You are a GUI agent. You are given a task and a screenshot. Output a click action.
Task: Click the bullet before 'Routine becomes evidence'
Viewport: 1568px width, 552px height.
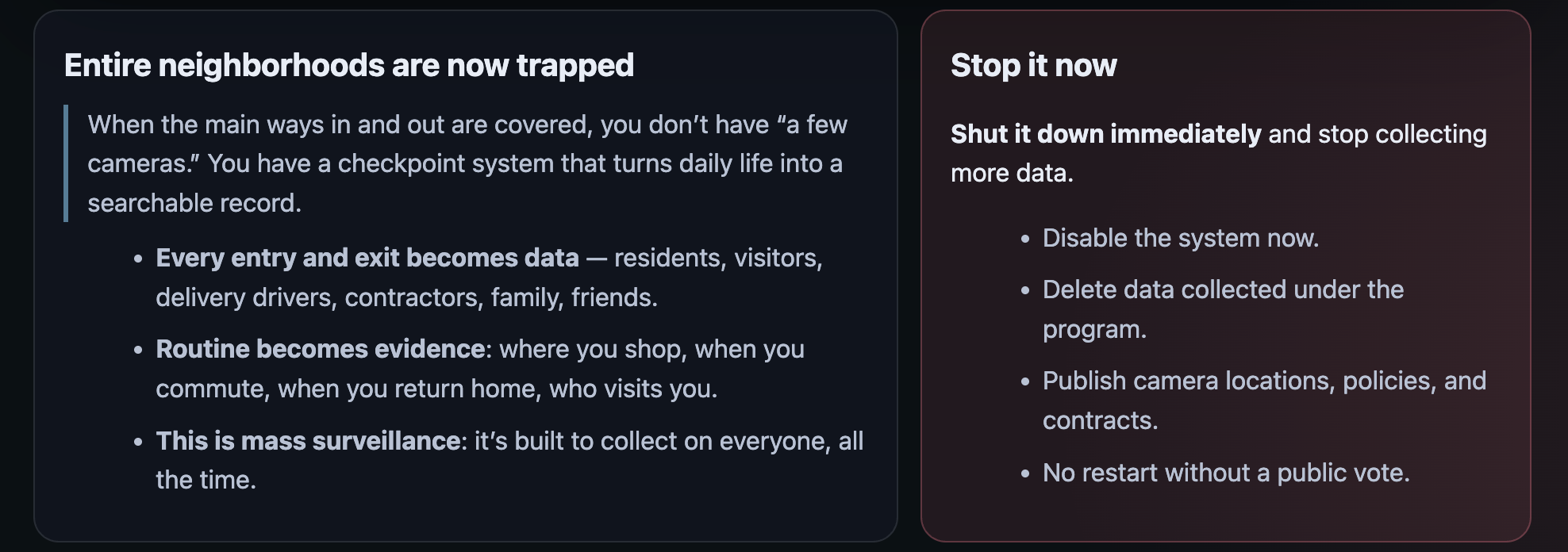click(139, 350)
